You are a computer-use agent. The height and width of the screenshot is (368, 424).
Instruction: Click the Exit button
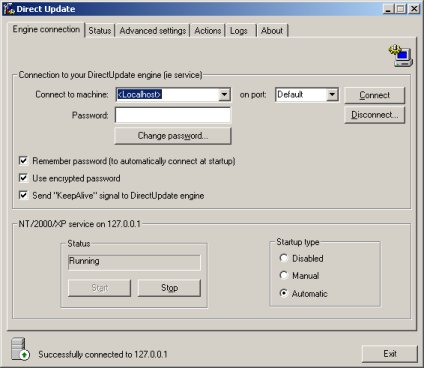390,354
